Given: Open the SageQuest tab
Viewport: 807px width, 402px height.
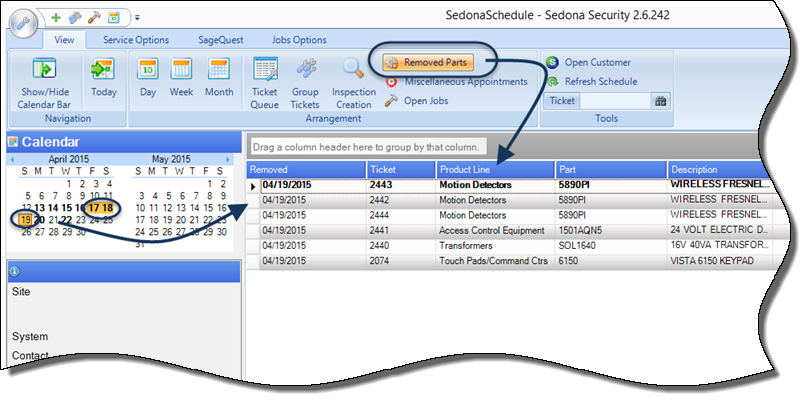Looking at the screenshot, I should tap(221, 40).
